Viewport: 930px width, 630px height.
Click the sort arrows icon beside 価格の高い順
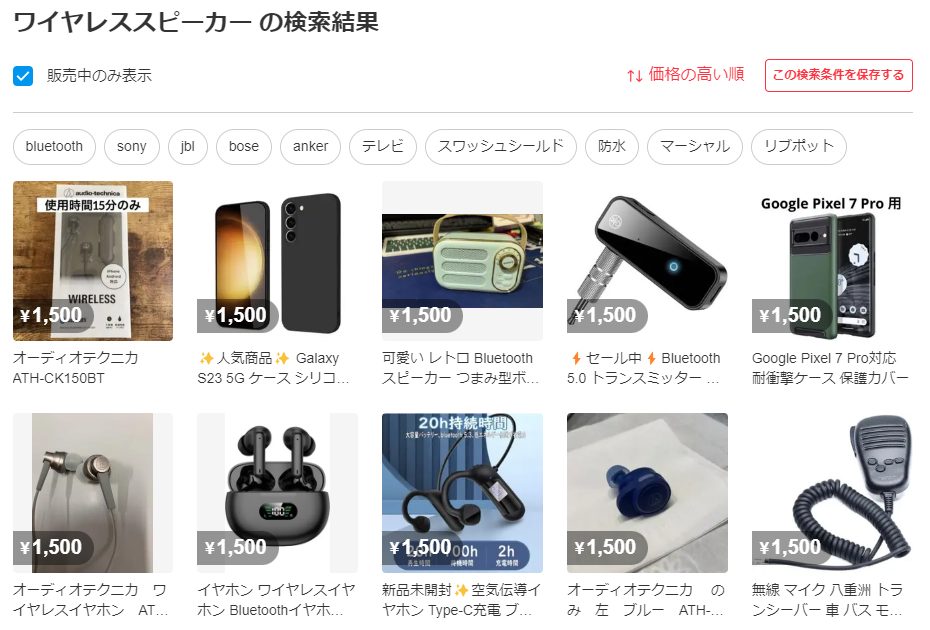coord(634,76)
